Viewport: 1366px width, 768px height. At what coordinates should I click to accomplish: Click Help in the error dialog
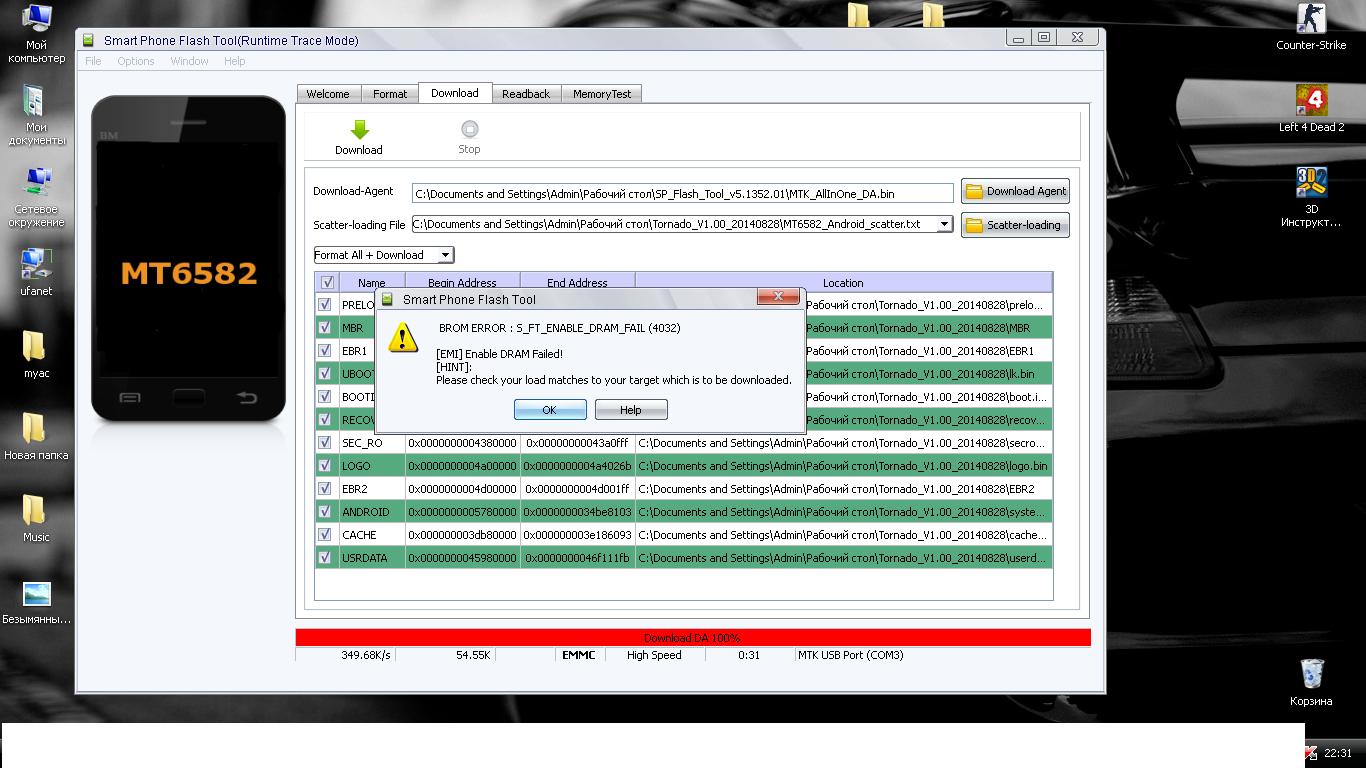631,410
